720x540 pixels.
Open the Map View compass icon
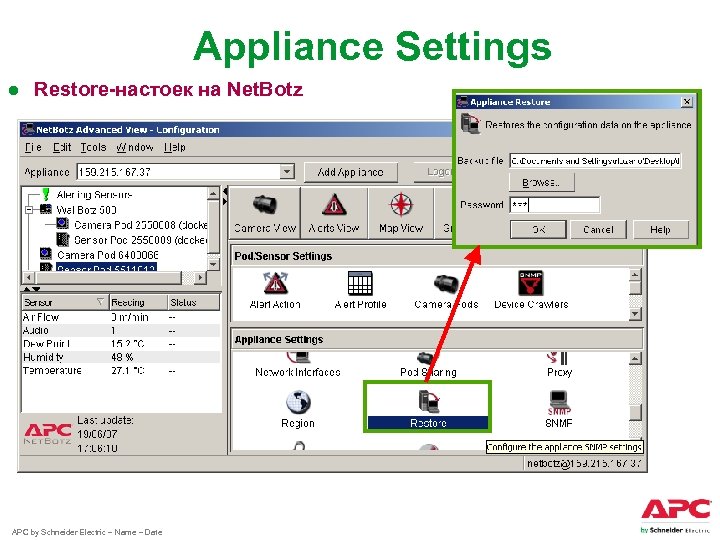pos(401,213)
